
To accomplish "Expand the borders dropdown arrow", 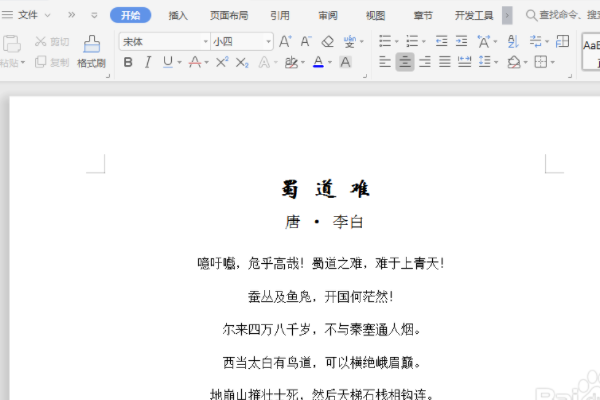I will coord(553,62).
